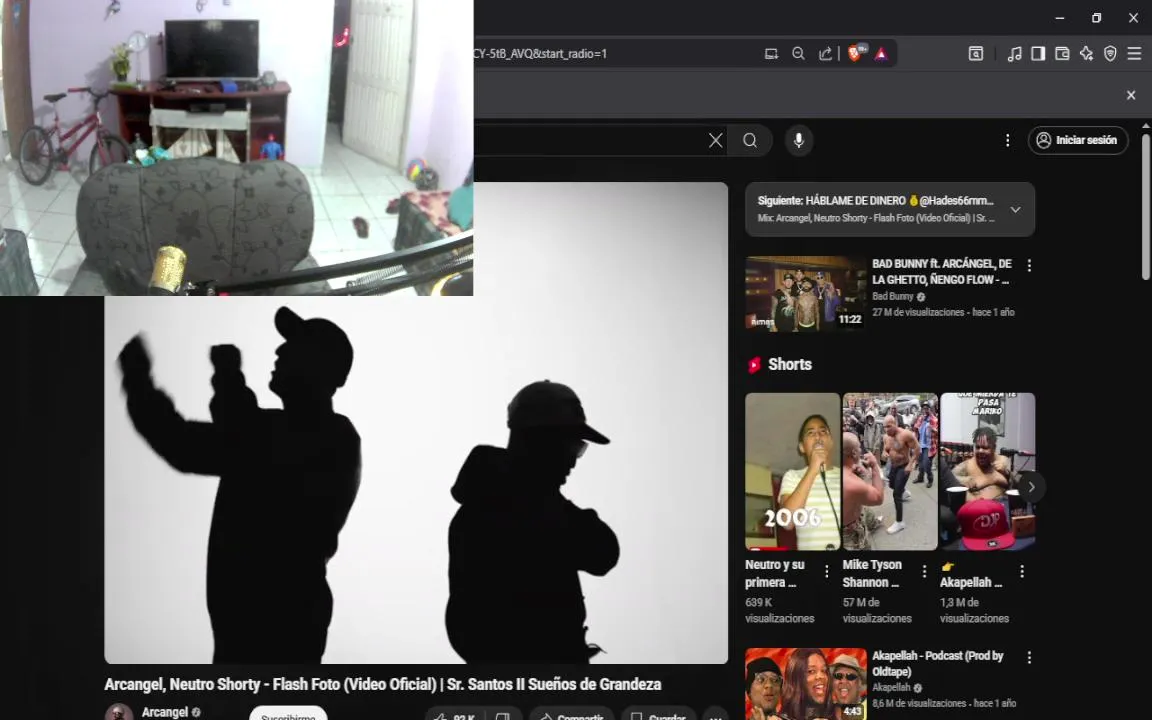
Task: Click the share page icon in address bar
Action: pyautogui.click(x=825, y=54)
